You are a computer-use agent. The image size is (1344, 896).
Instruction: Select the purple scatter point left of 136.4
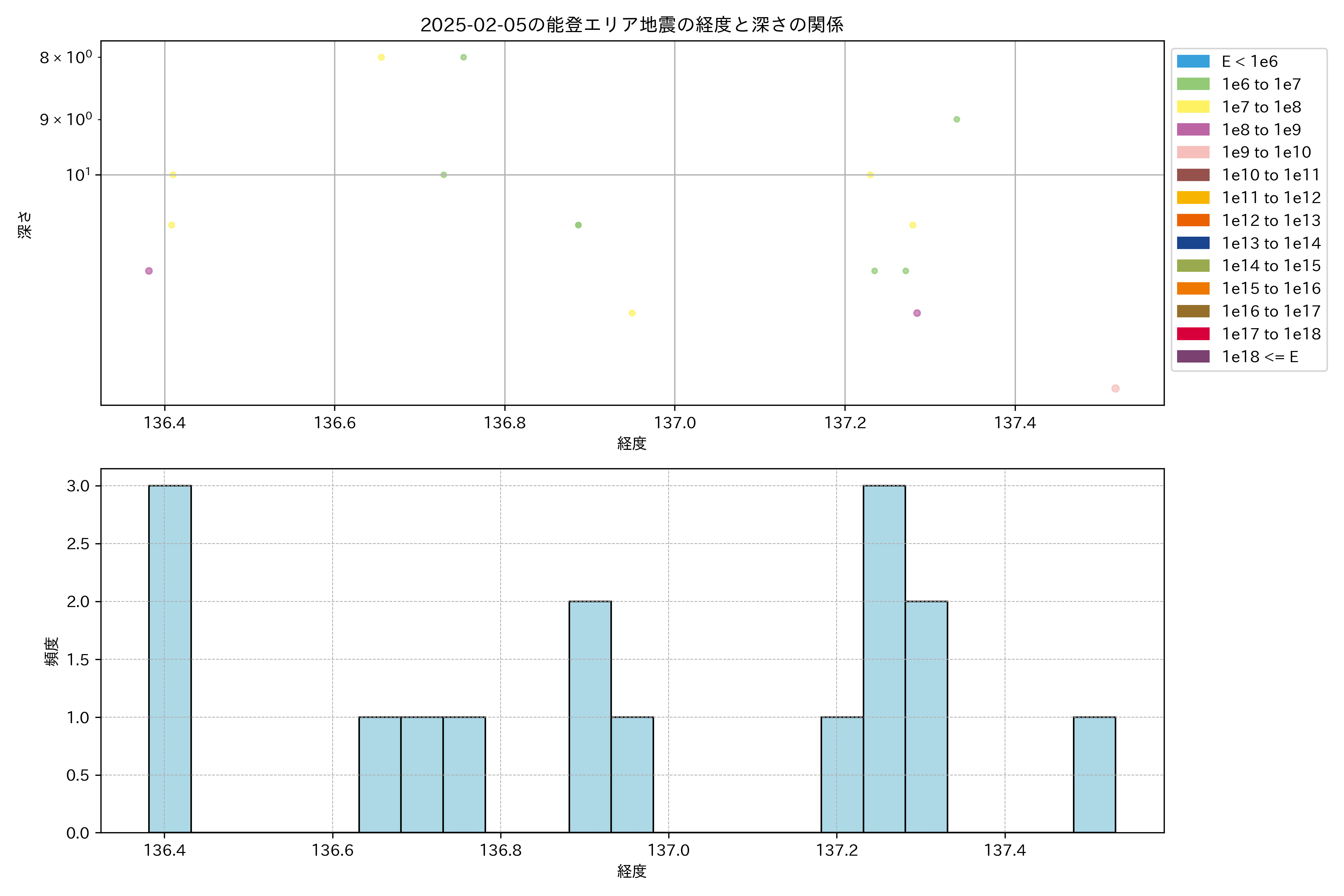coord(149,271)
